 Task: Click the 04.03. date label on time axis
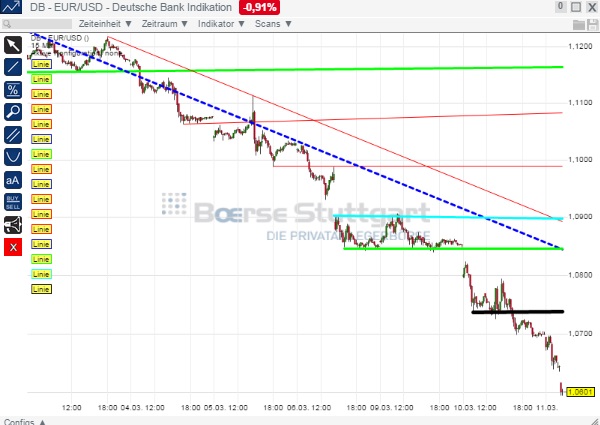tap(130, 408)
